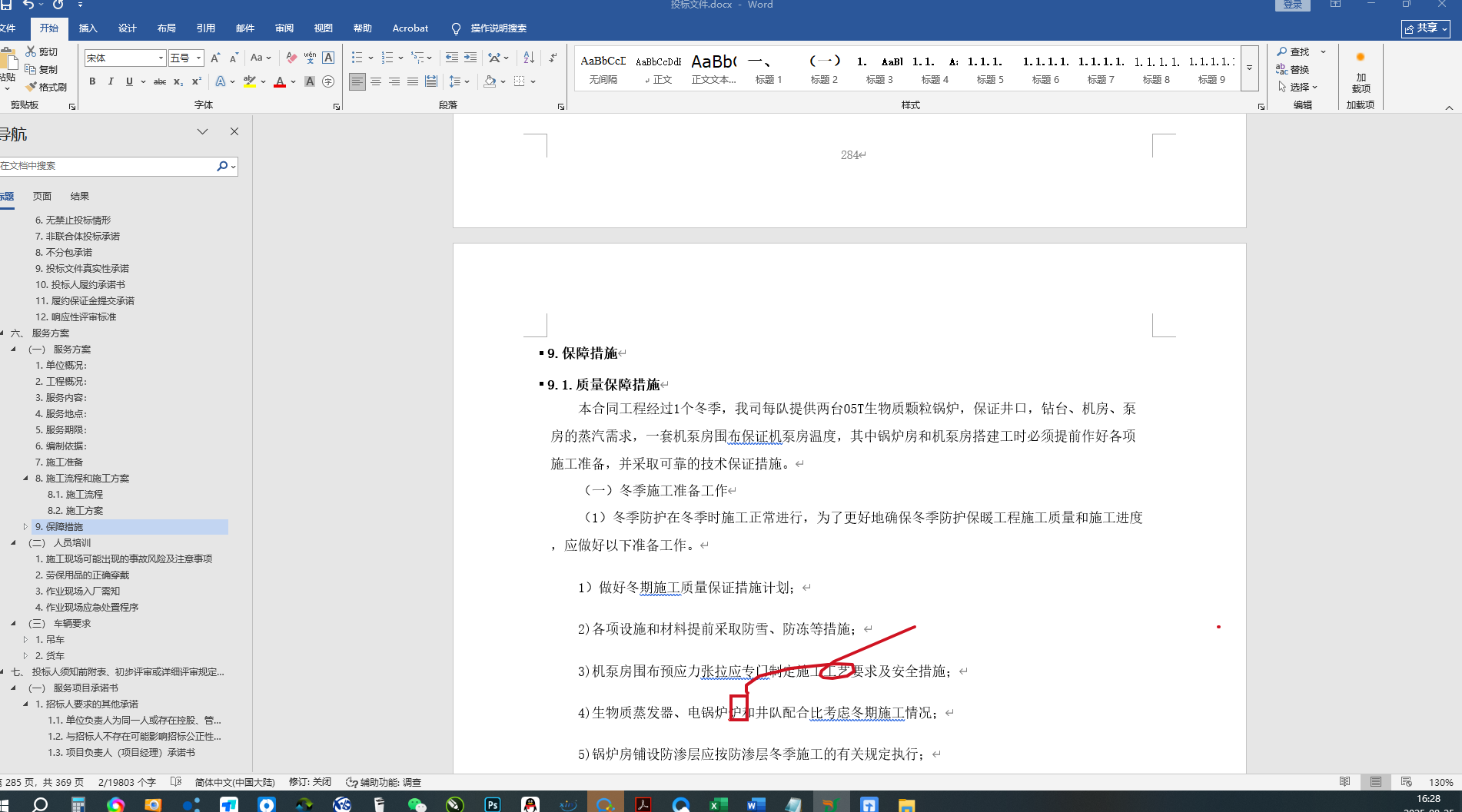
Task: Open the 设计 ribbon tab
Action: 128,28
